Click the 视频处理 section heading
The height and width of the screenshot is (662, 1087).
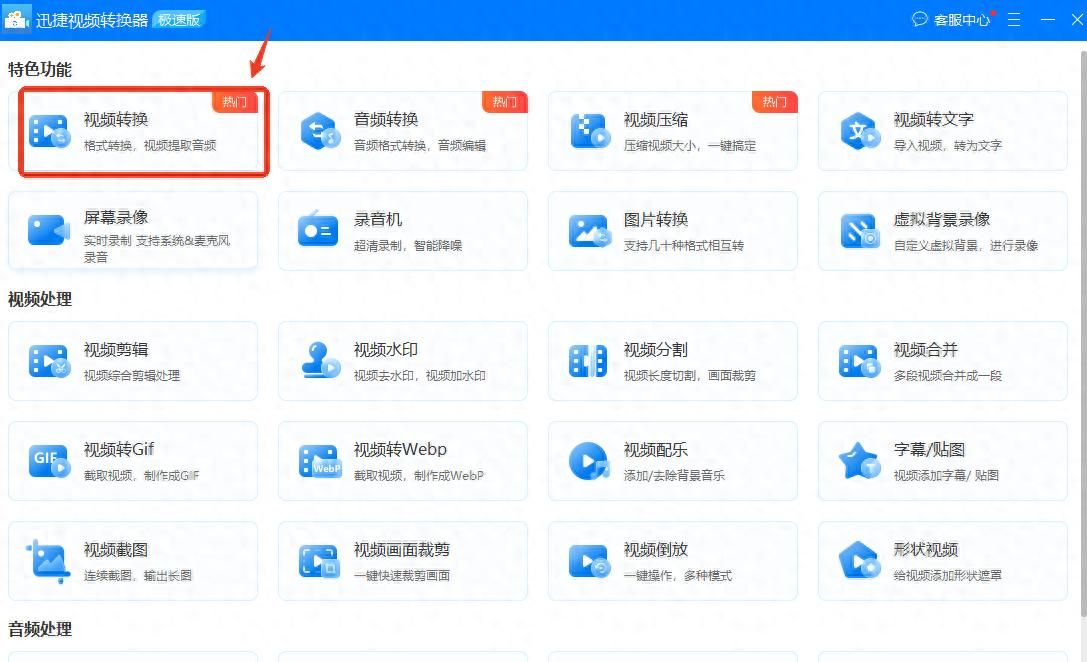click(40, 299)
